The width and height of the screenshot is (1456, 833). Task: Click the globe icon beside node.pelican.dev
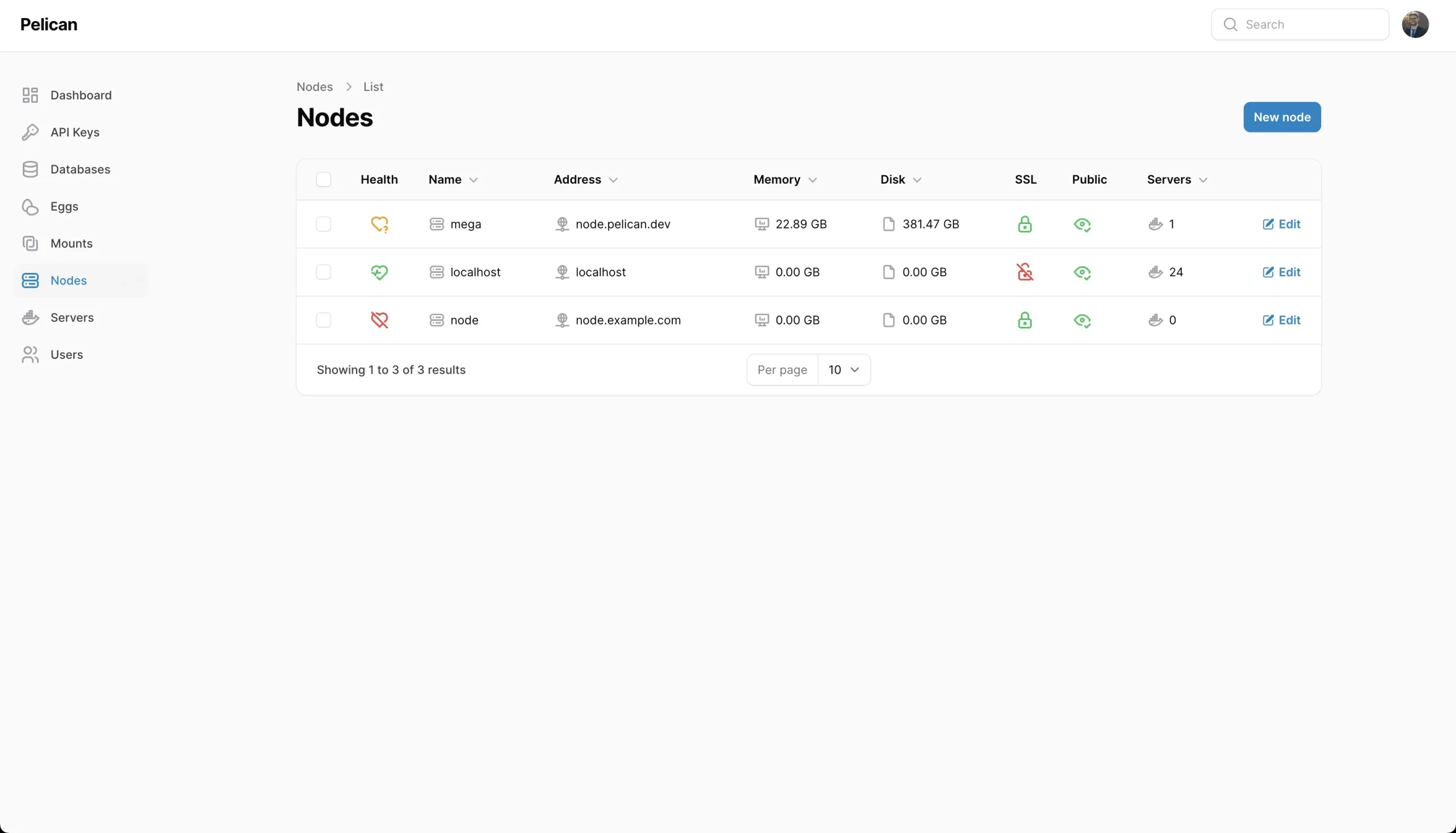click(x=562, y=224)
